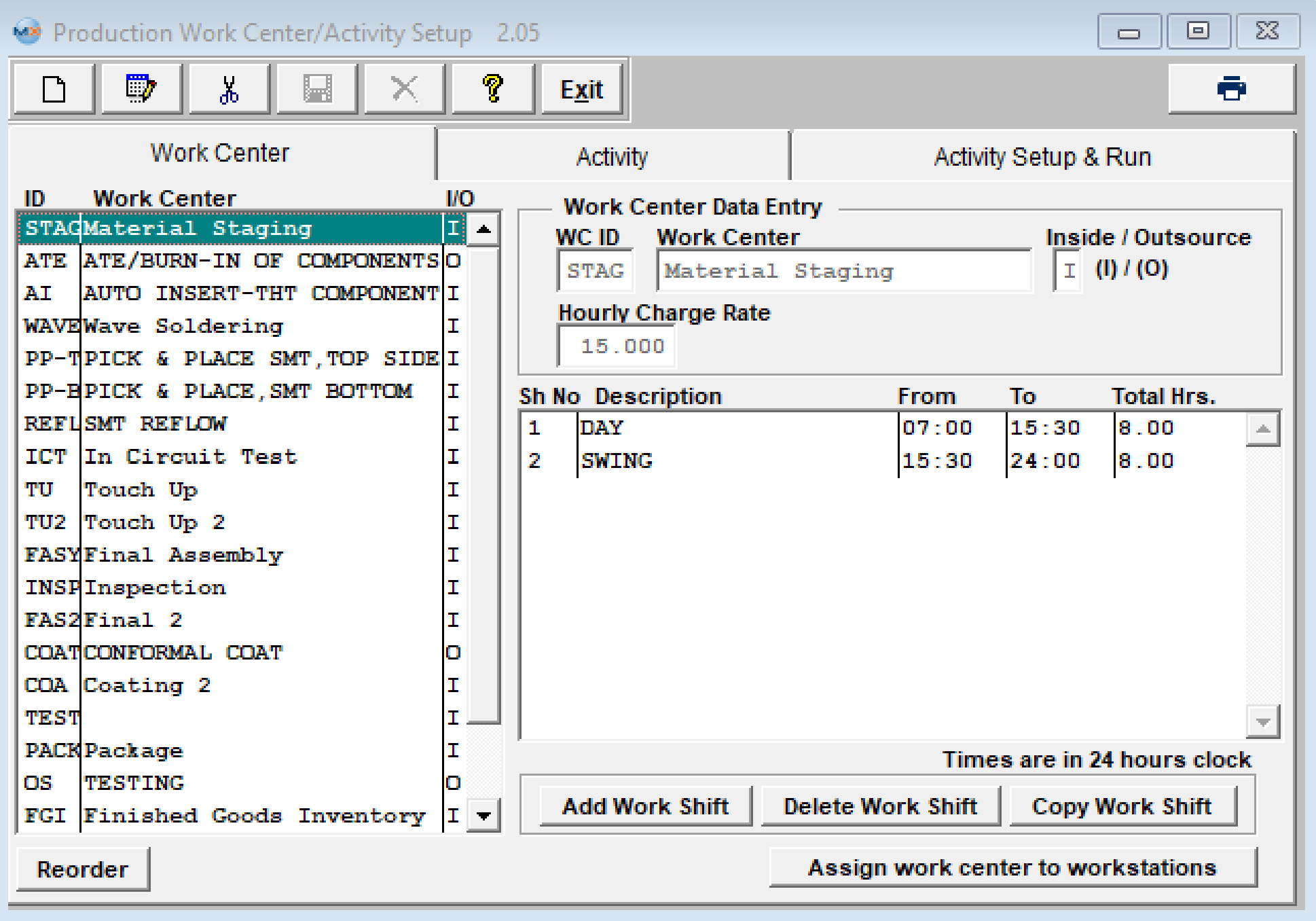The height and width of the screenshot is (921, 1316).
Task: Switch to the Activity tab
Action: (612, 157)
